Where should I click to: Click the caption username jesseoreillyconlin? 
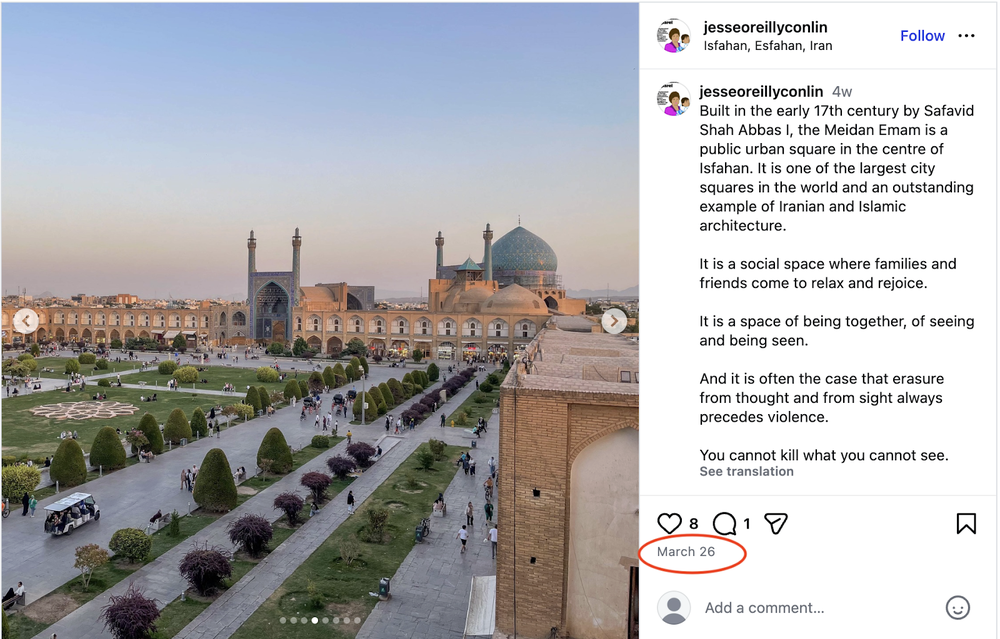click(x=761, y=91)
